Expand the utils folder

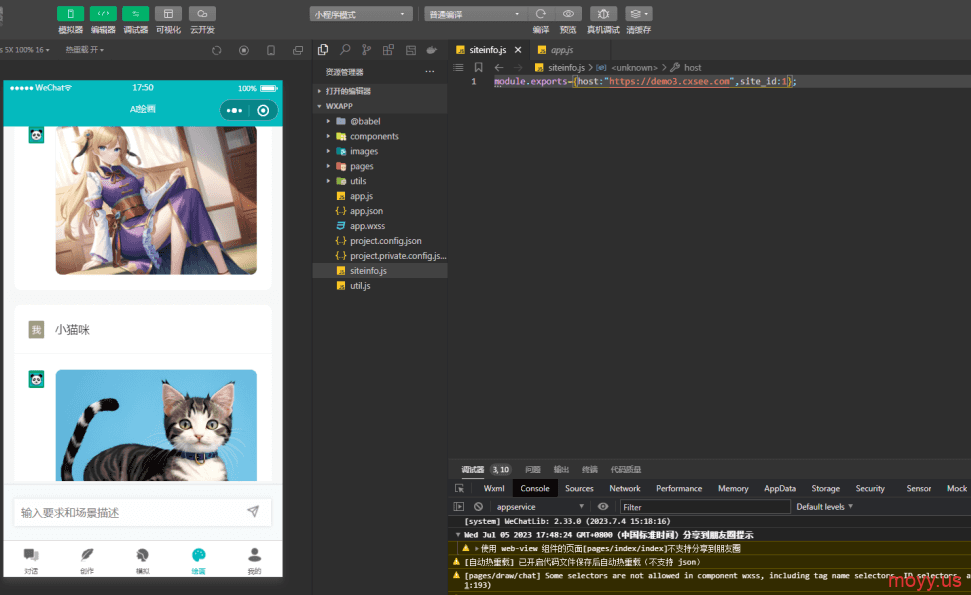(380, 181)
